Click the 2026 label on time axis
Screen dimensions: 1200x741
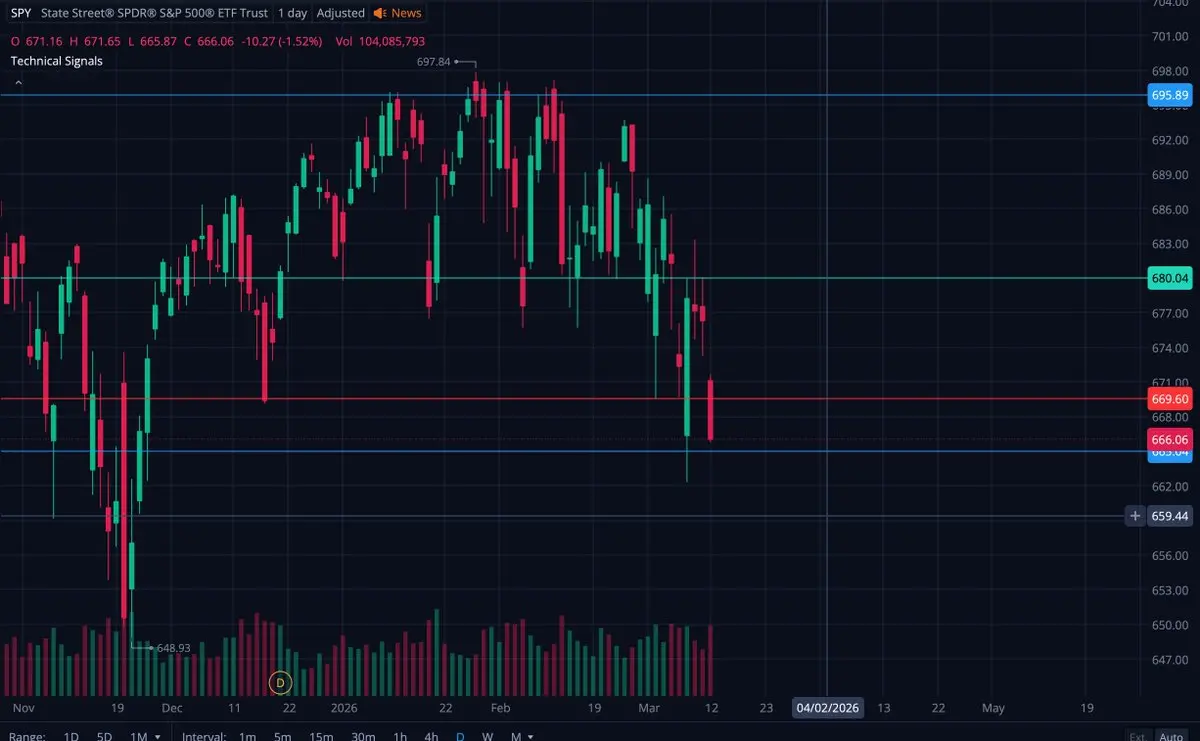pos(344,708)
